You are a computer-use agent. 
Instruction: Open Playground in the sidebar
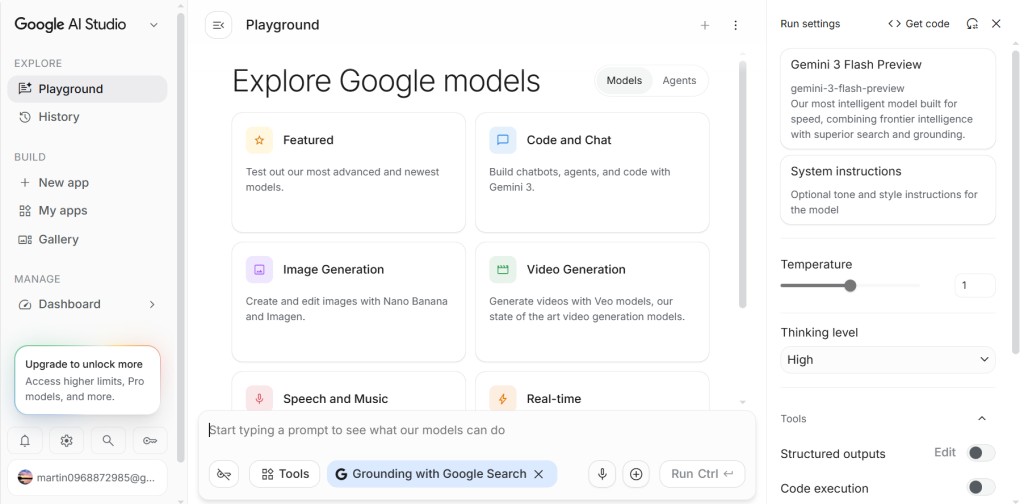tap(88, 89)
